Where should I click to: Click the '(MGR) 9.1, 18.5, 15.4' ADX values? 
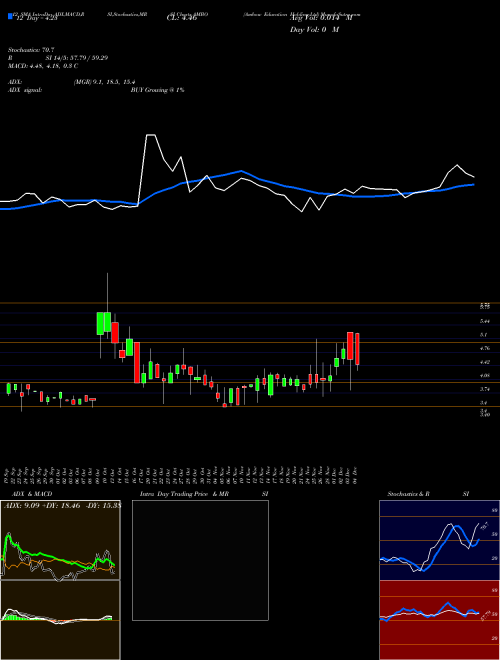click(x=104, y=82)
